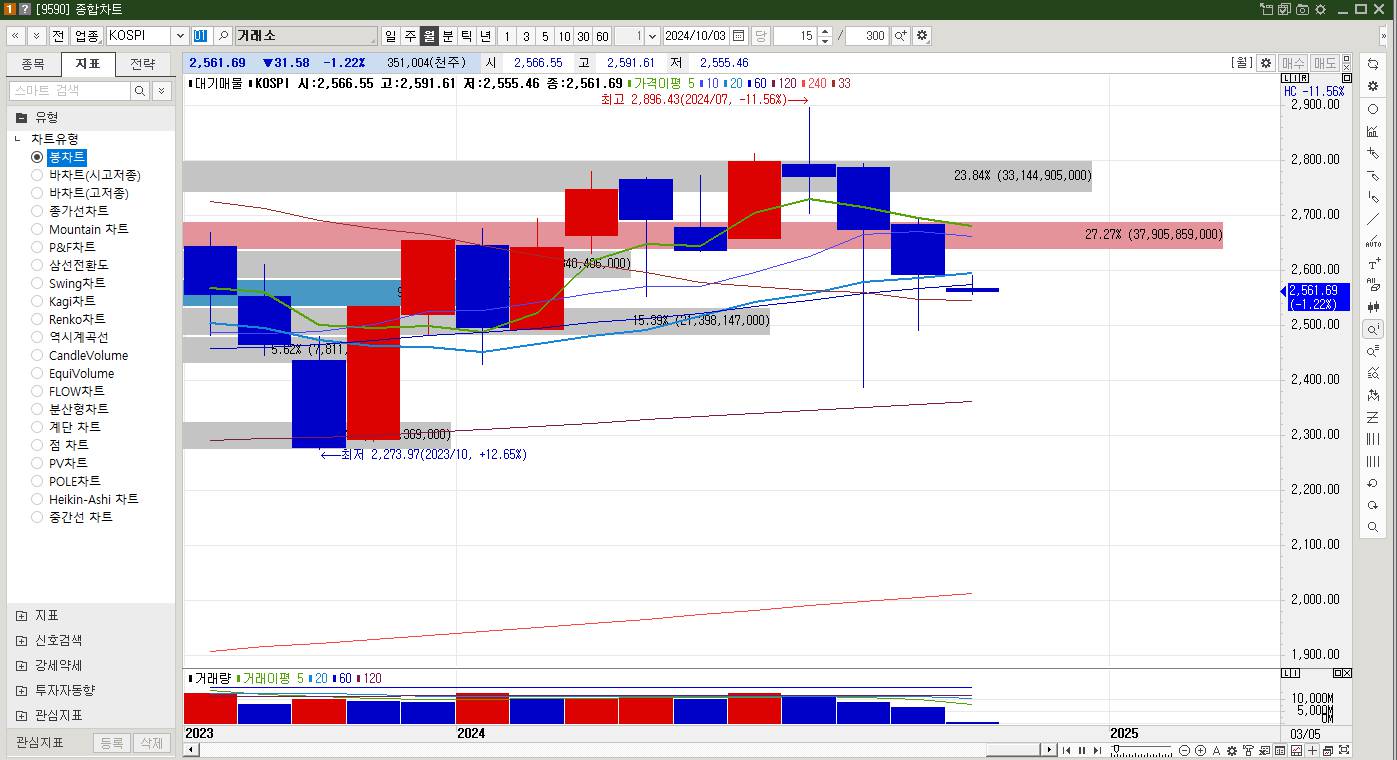Switch to the 종목 tab

[x=33, y=64]
